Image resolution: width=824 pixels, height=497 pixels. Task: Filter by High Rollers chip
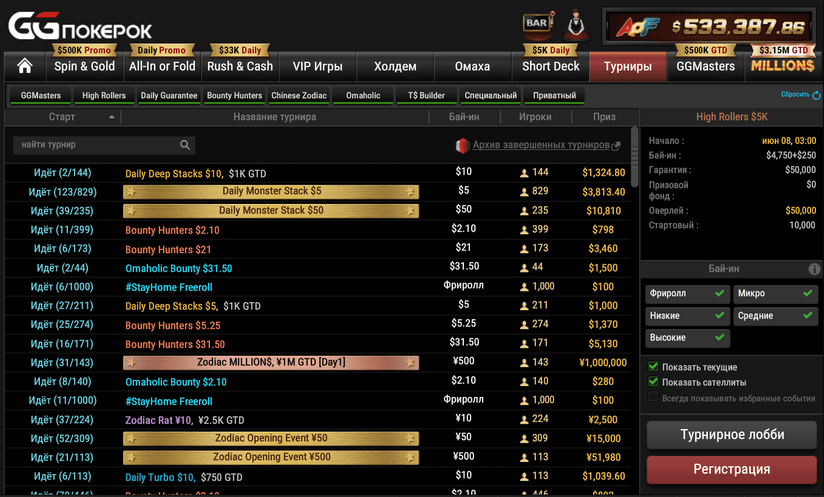click(x=104, y=96)
